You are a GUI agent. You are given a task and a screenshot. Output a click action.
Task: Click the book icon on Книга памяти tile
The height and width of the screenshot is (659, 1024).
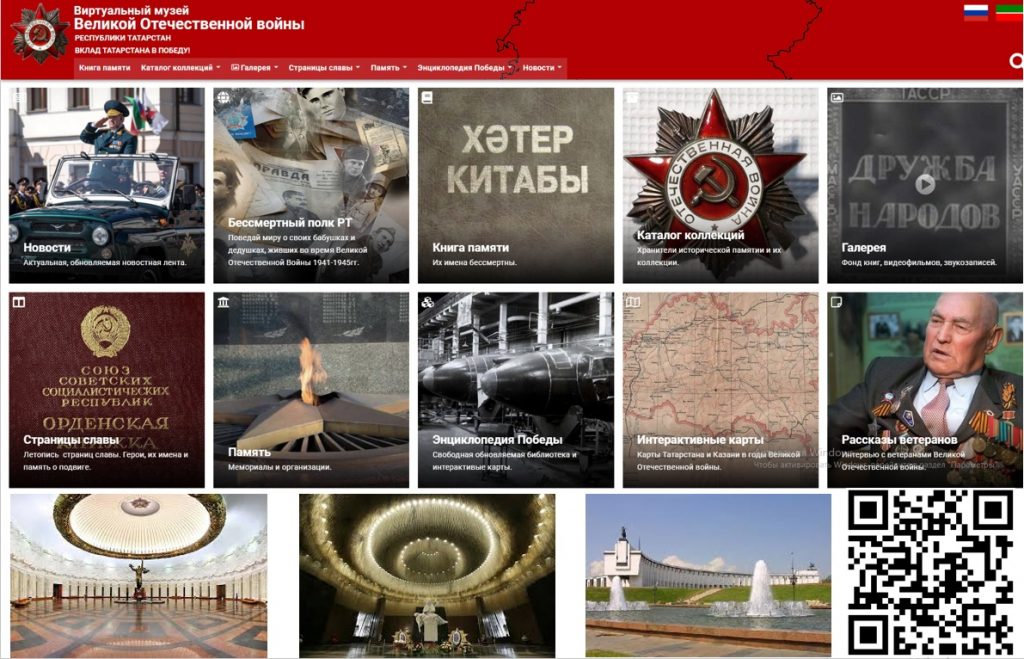427,97
